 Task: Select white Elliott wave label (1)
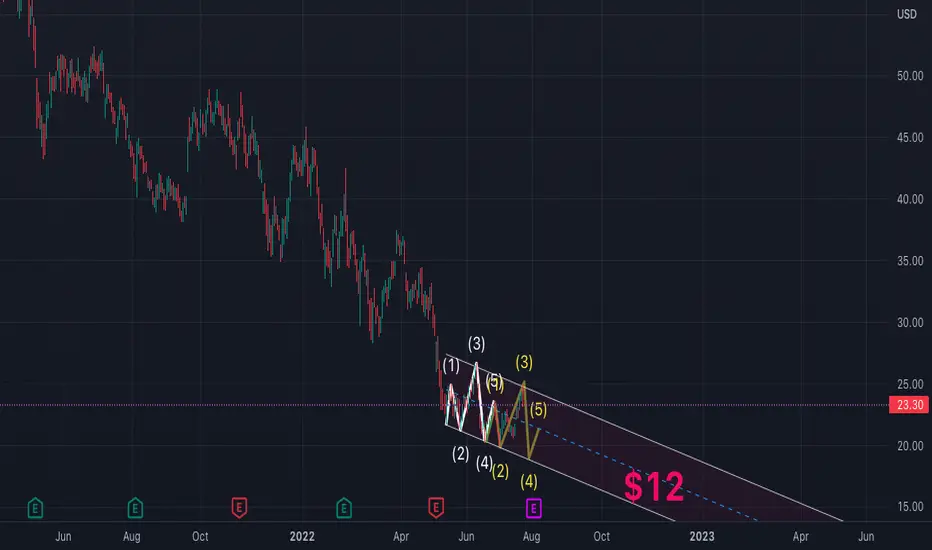(x=451, y=366)
